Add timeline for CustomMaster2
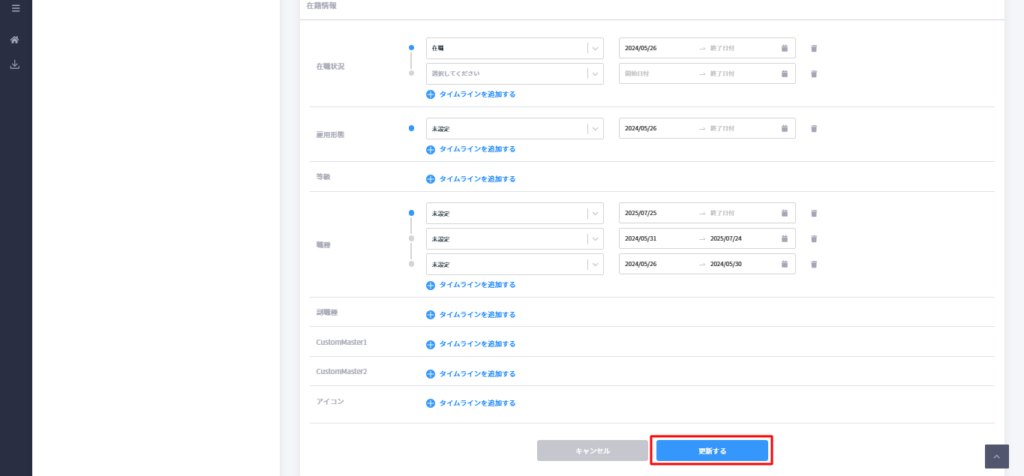Screen dimensions: 1024x476 (x=471, y=374)
